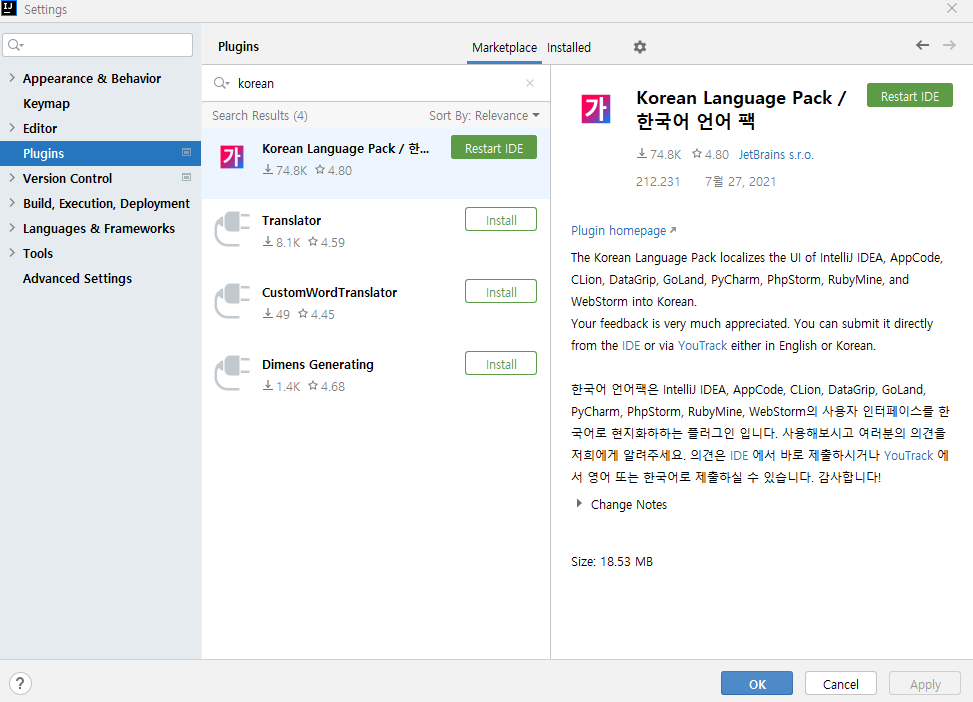Viewport: 973px width, 702px height.
Task: Select the Translator plugin title
Action: (x=292, y=220)
